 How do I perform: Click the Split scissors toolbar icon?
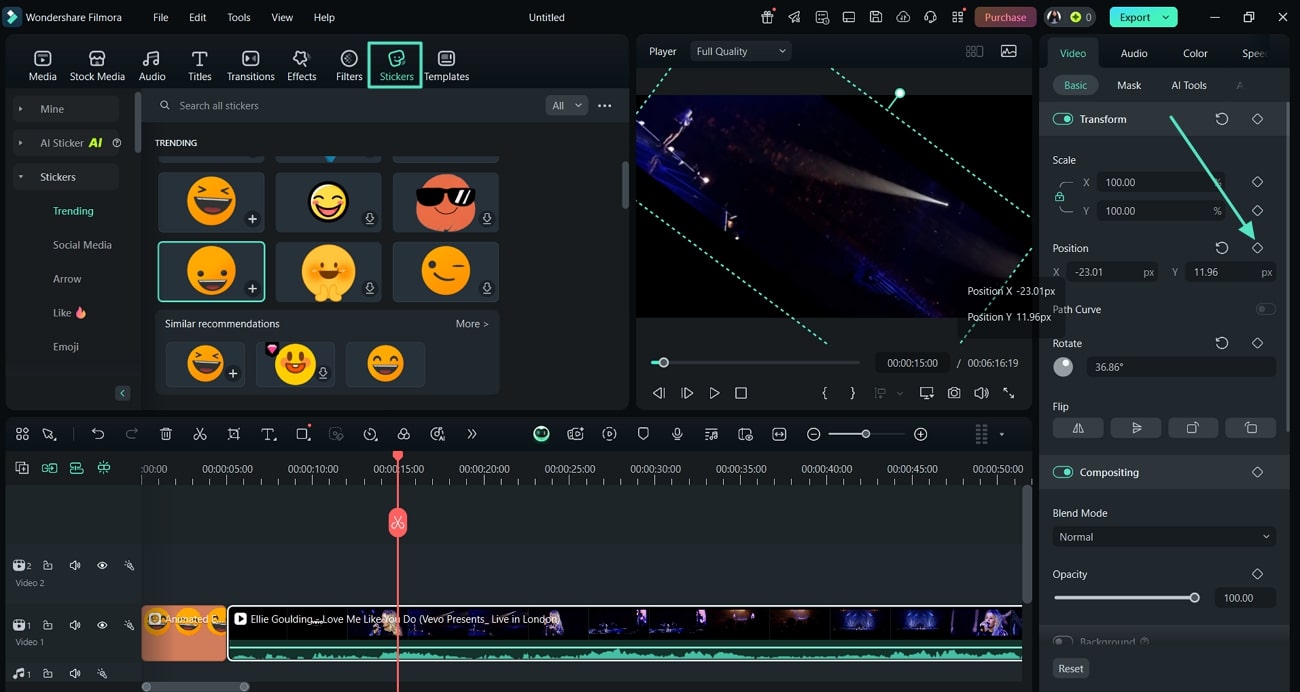(x=200, y=434)
